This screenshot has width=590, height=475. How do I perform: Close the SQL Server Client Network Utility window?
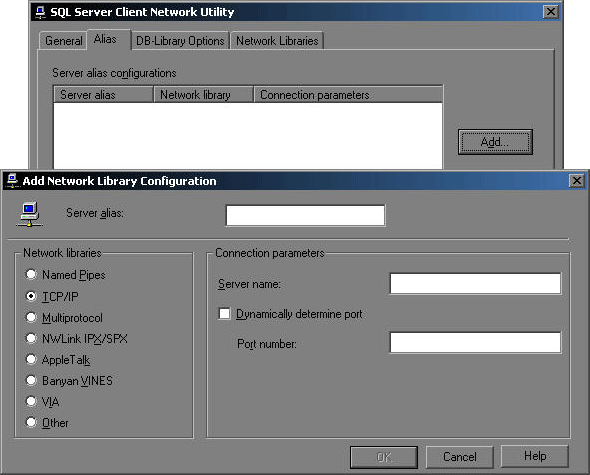550,12
